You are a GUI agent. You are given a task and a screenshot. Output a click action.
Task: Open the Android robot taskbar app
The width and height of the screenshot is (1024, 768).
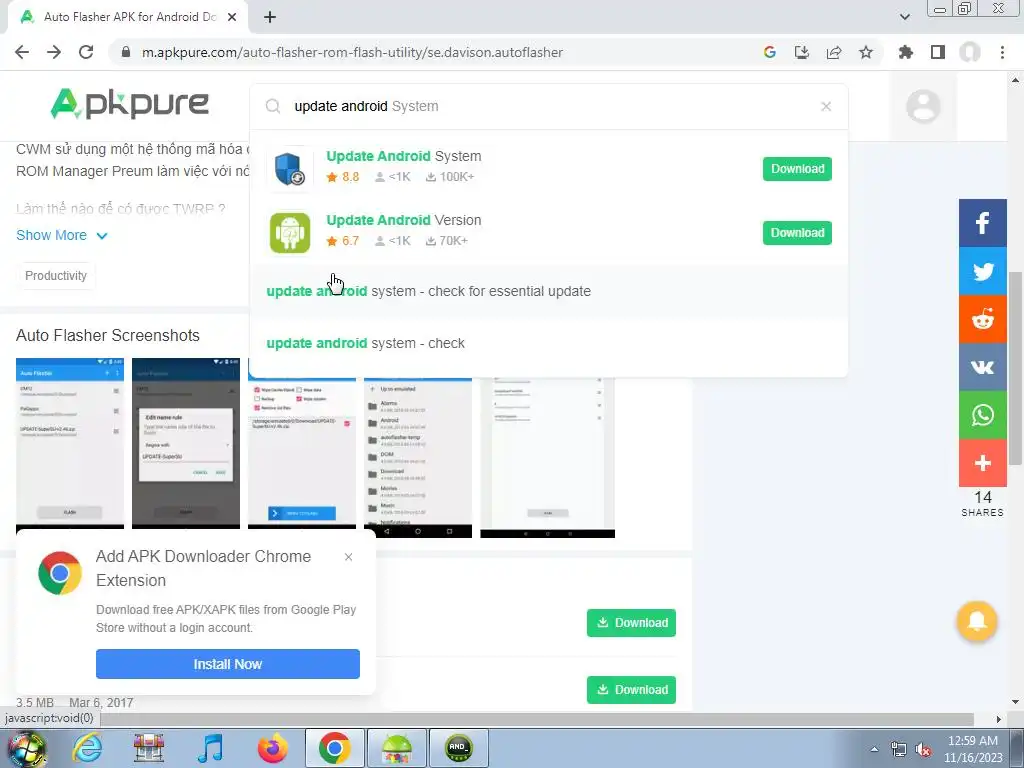[396, 748]
